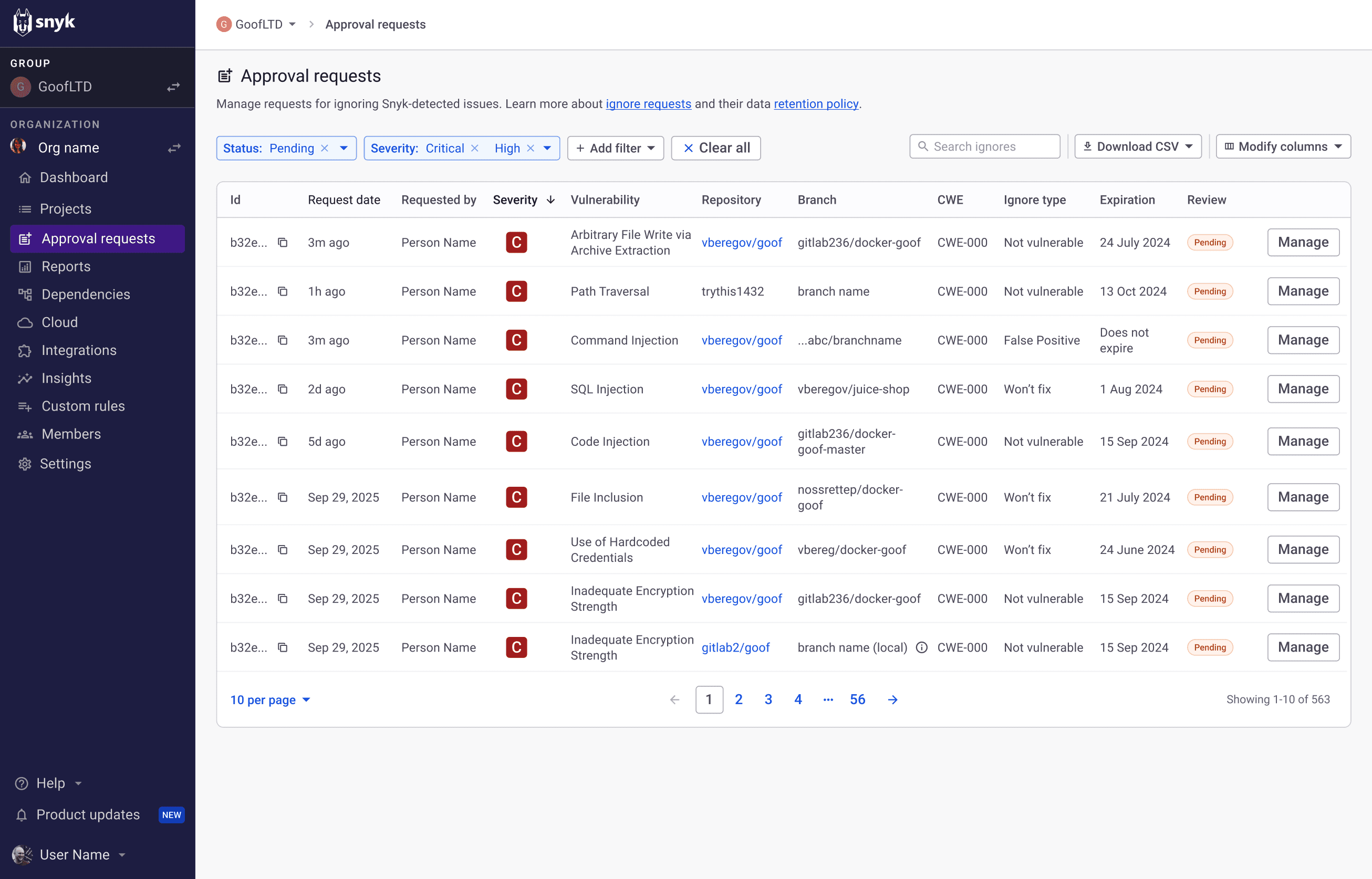Open Product updates
This screenshot has height=879, width=1372.
coord(88,814)
